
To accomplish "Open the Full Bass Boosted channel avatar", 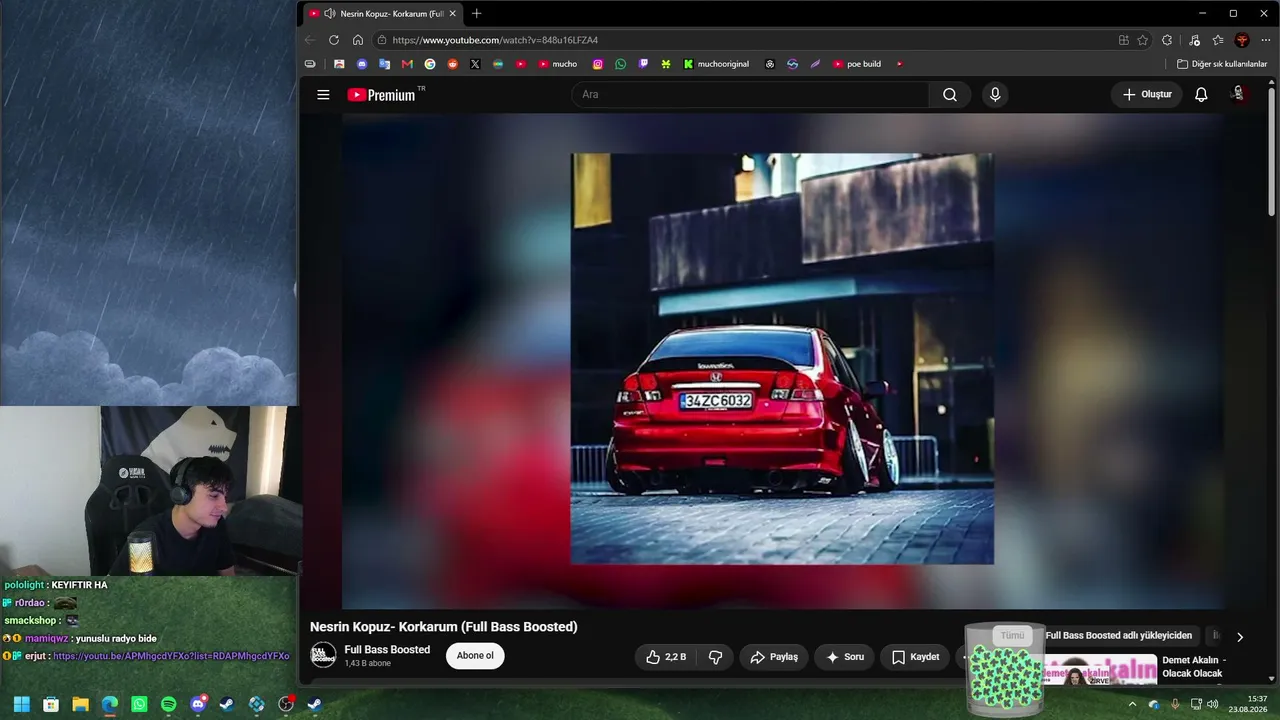I will (x=323, y=656).
